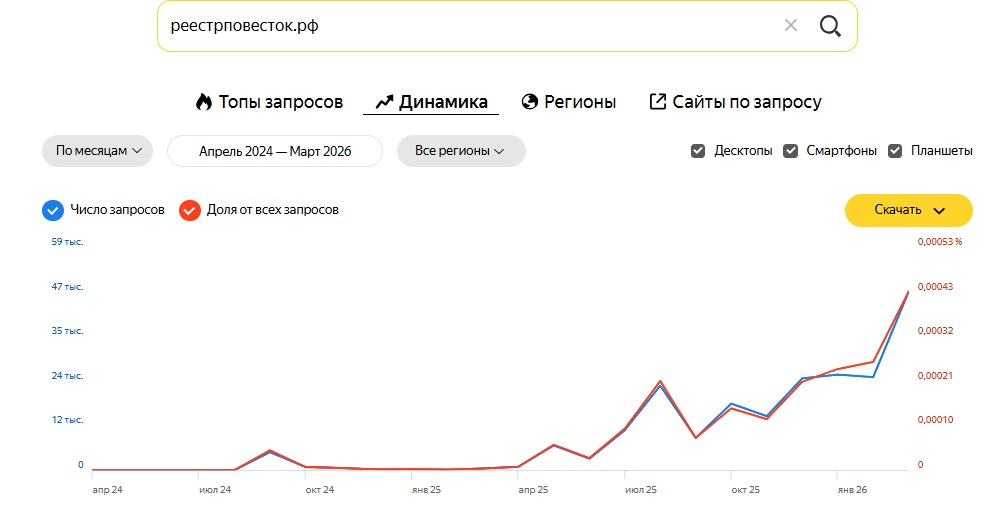This screenshot has height=513, width=1007.
Task: Open the По месяцам grouping dropdown
Action: coord(97,151)
